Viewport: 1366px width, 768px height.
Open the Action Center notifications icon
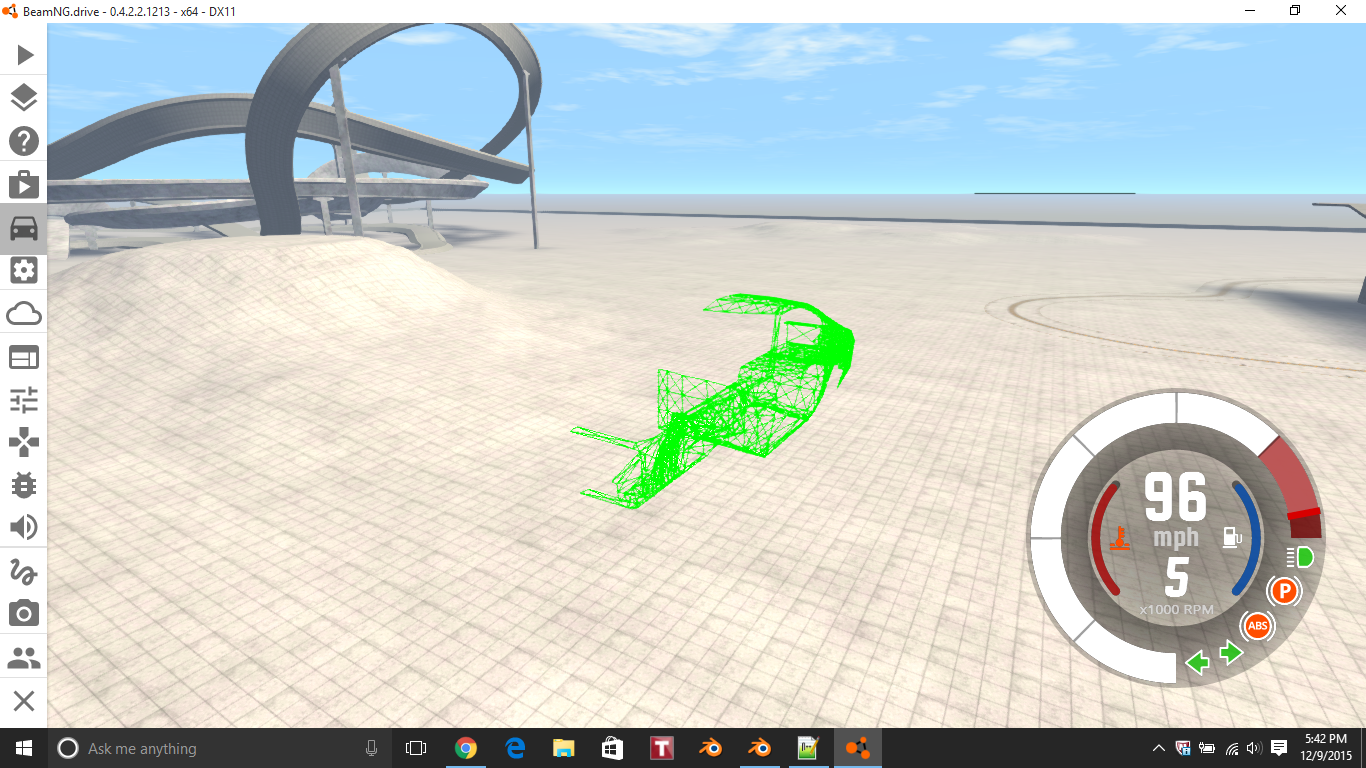[x=1279, y=748]
